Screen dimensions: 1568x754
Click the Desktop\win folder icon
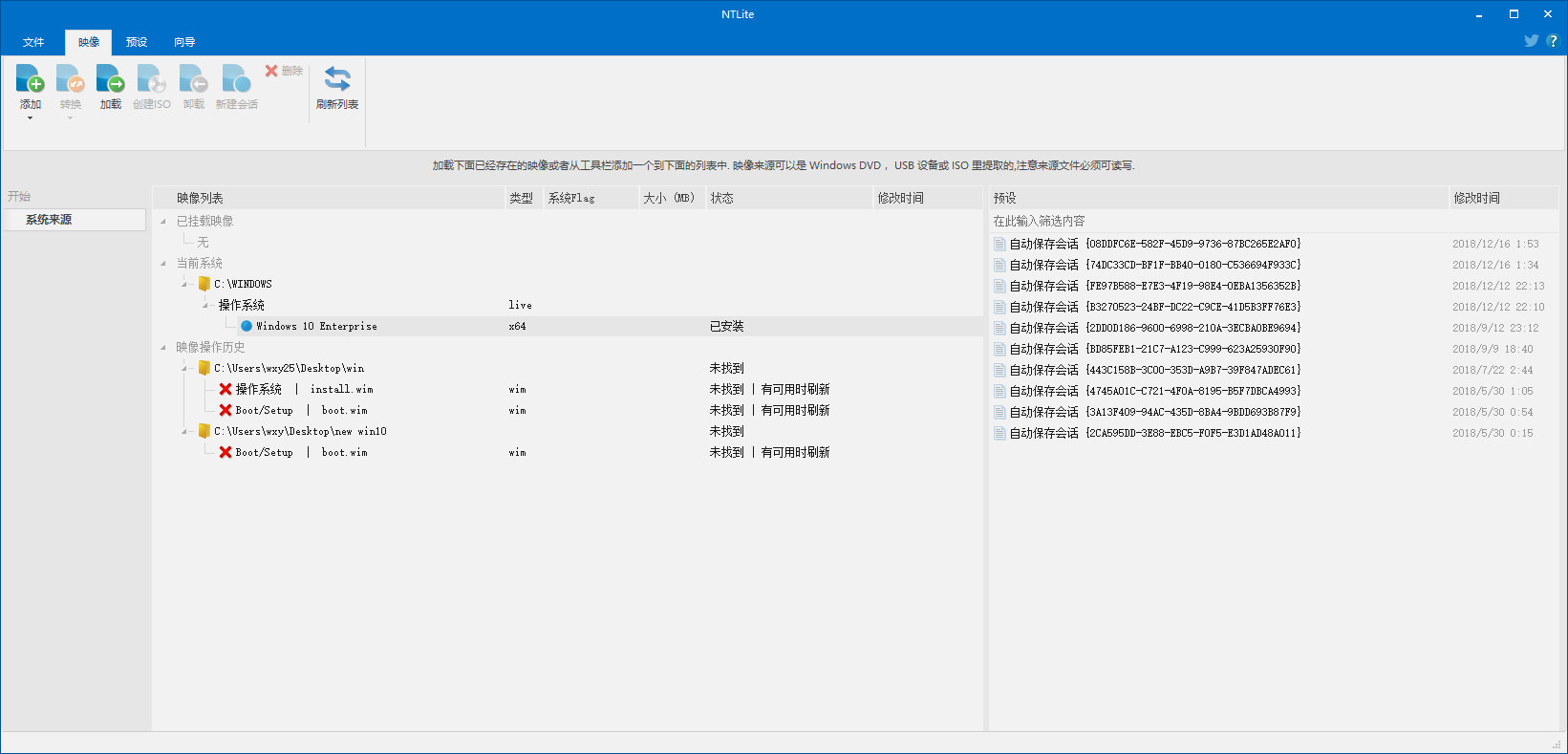click(204, 369)
